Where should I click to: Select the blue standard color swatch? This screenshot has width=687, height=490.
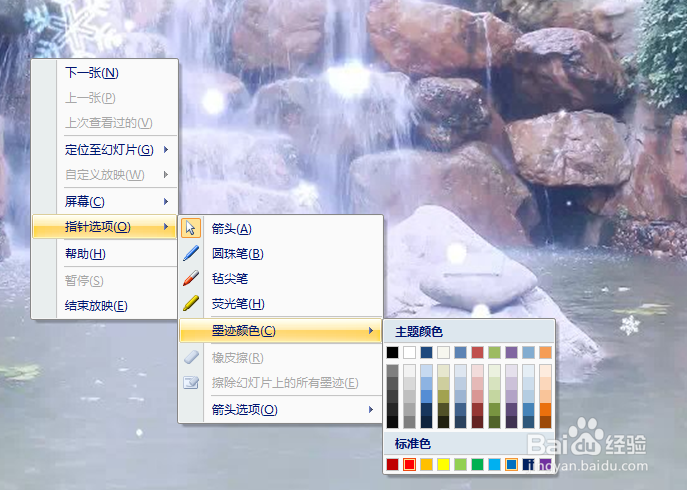(512, 465)
